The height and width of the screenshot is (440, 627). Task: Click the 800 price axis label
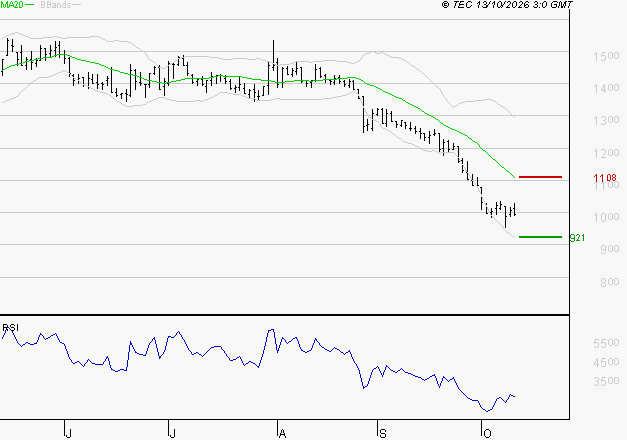(x=609, y=282)
